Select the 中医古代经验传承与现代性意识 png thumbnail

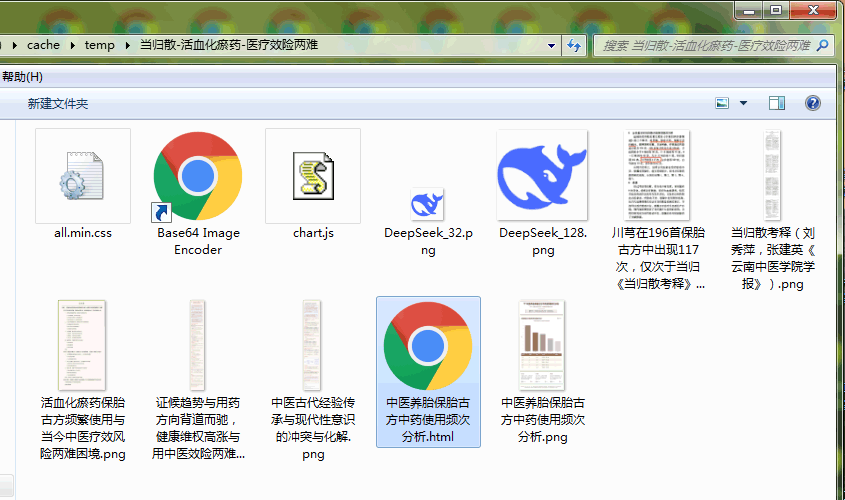(x=311, y=345)
